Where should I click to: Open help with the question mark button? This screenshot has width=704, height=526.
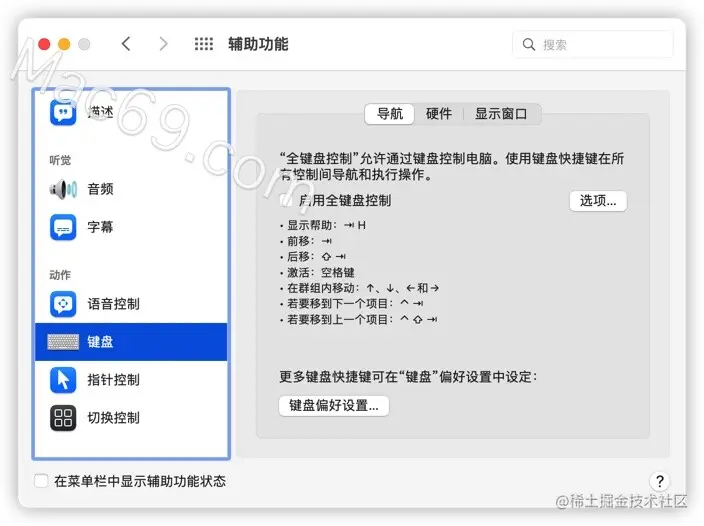[660, 481]
